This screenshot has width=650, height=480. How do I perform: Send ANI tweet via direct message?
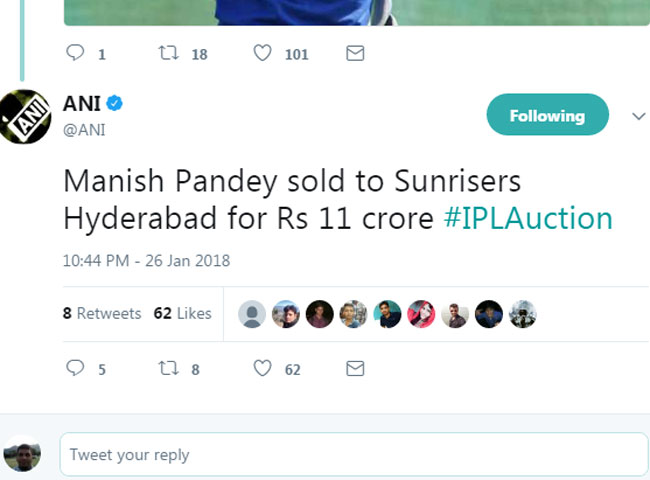[354, 368]
